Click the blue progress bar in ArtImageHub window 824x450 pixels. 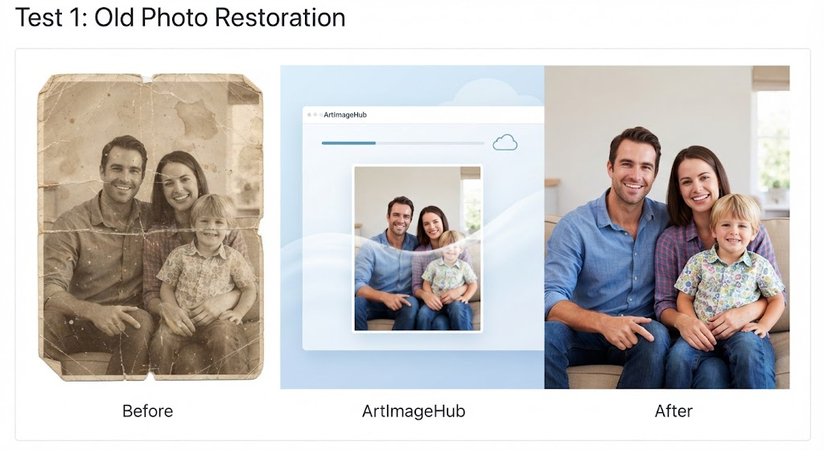[403, 143]
